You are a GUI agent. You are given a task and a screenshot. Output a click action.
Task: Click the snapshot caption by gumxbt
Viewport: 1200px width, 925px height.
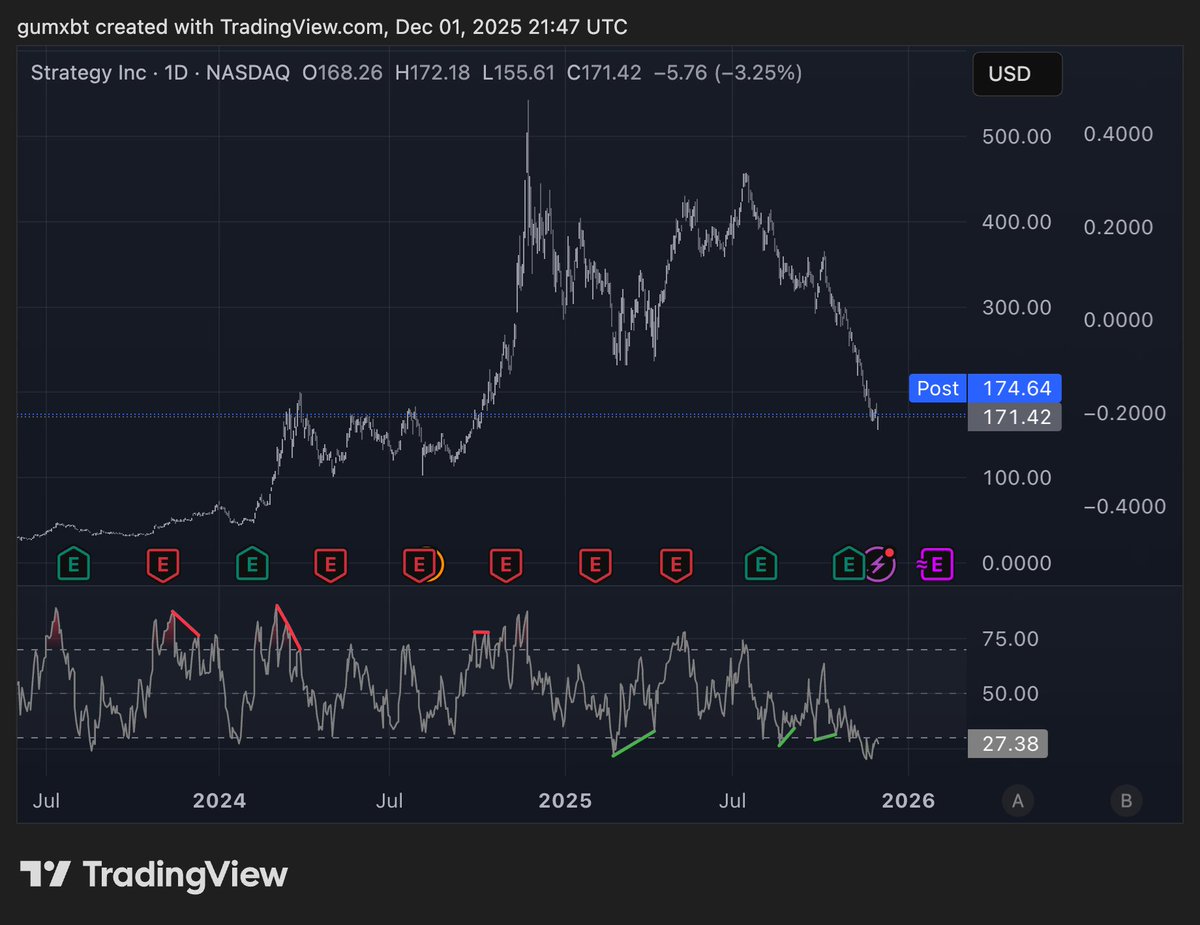tap(323, 27)
